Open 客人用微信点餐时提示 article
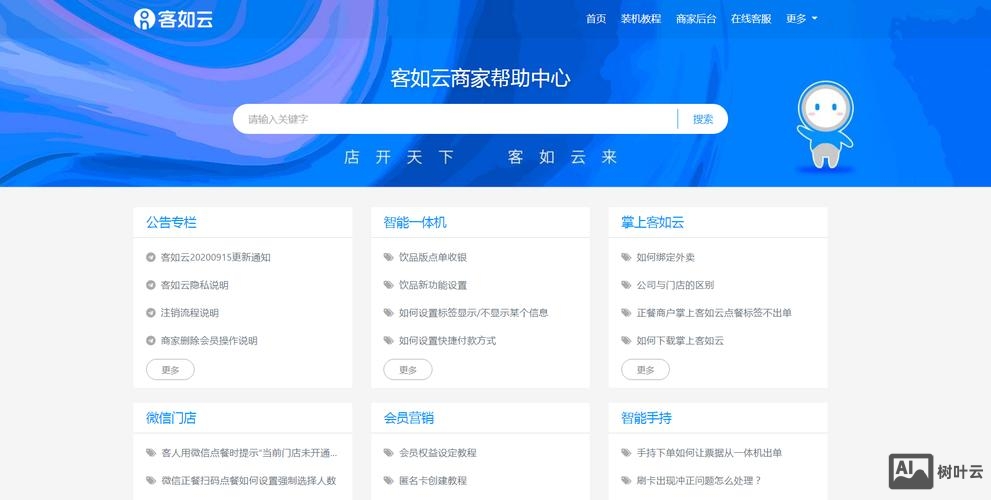 point(249,453)
